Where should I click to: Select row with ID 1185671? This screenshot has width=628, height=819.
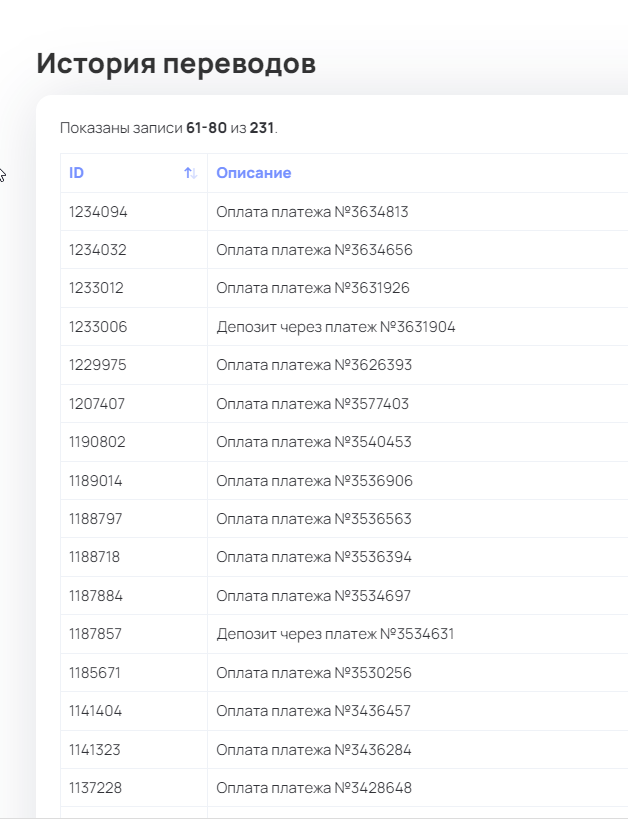tap(98, 673)
